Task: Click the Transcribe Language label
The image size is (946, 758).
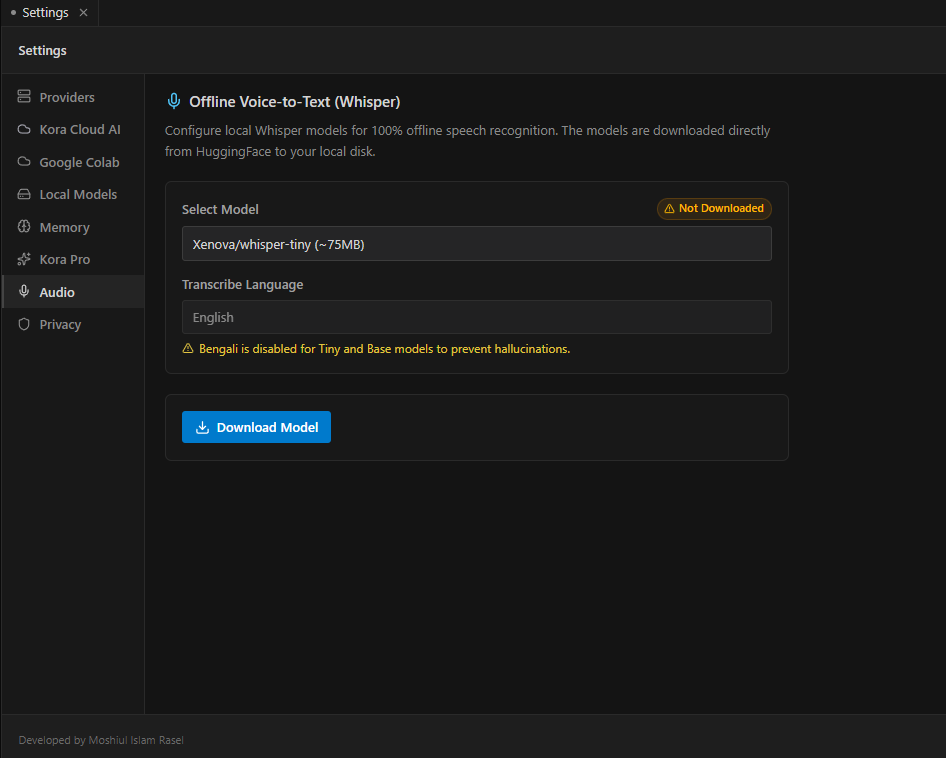Action: coord(243,284)
